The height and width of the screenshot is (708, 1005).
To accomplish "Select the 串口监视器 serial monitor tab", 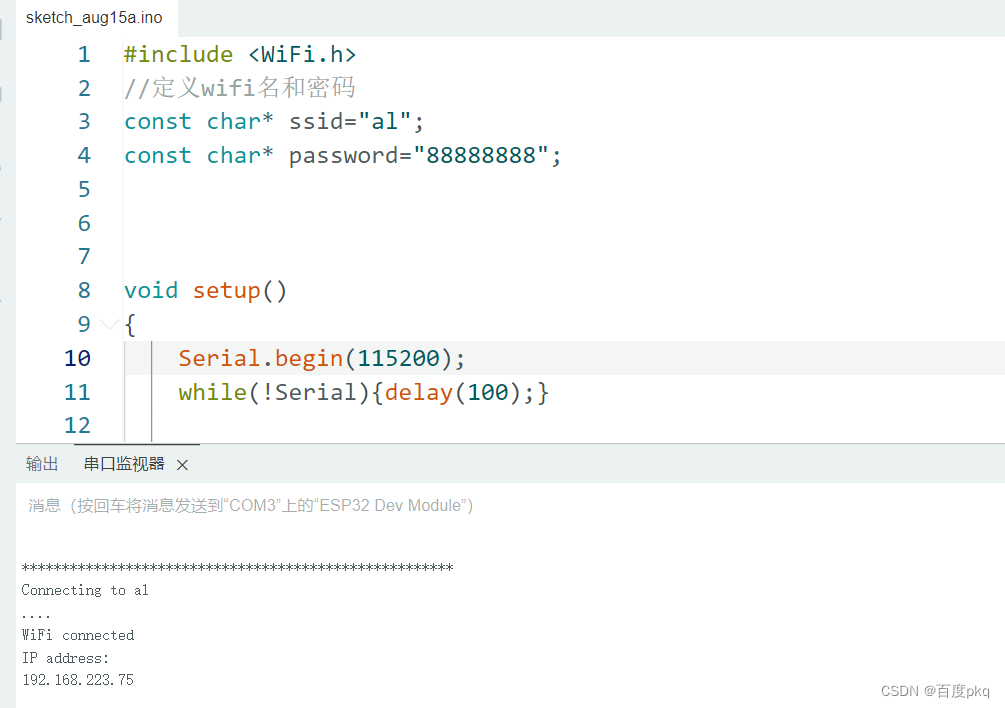I will pos(124,464).
